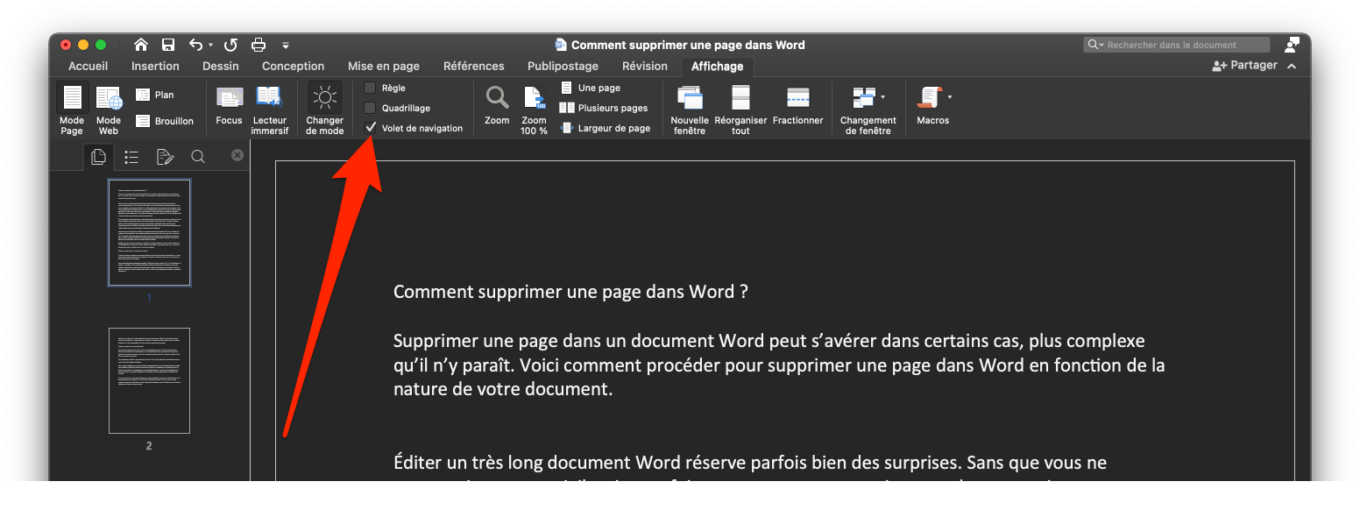The height and width of the screenshot is (517, 1360).
Task: Click in the Rechercher dans le document field
Action: pos(1177,45)
